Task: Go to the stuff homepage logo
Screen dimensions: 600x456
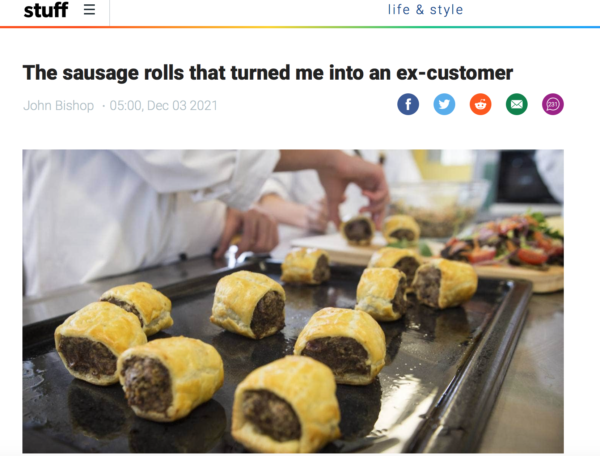Action: (46, 10)
